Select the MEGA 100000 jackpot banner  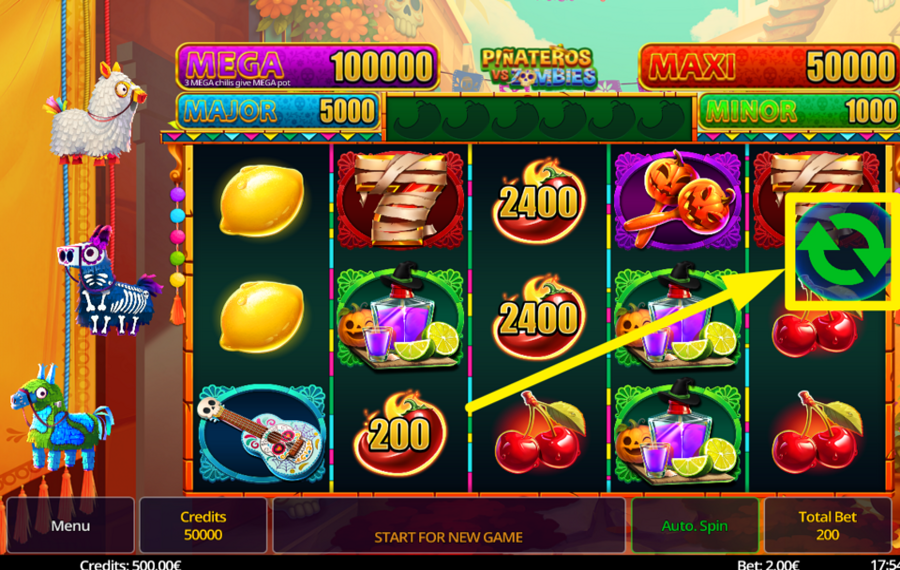(x=308, y=67)
